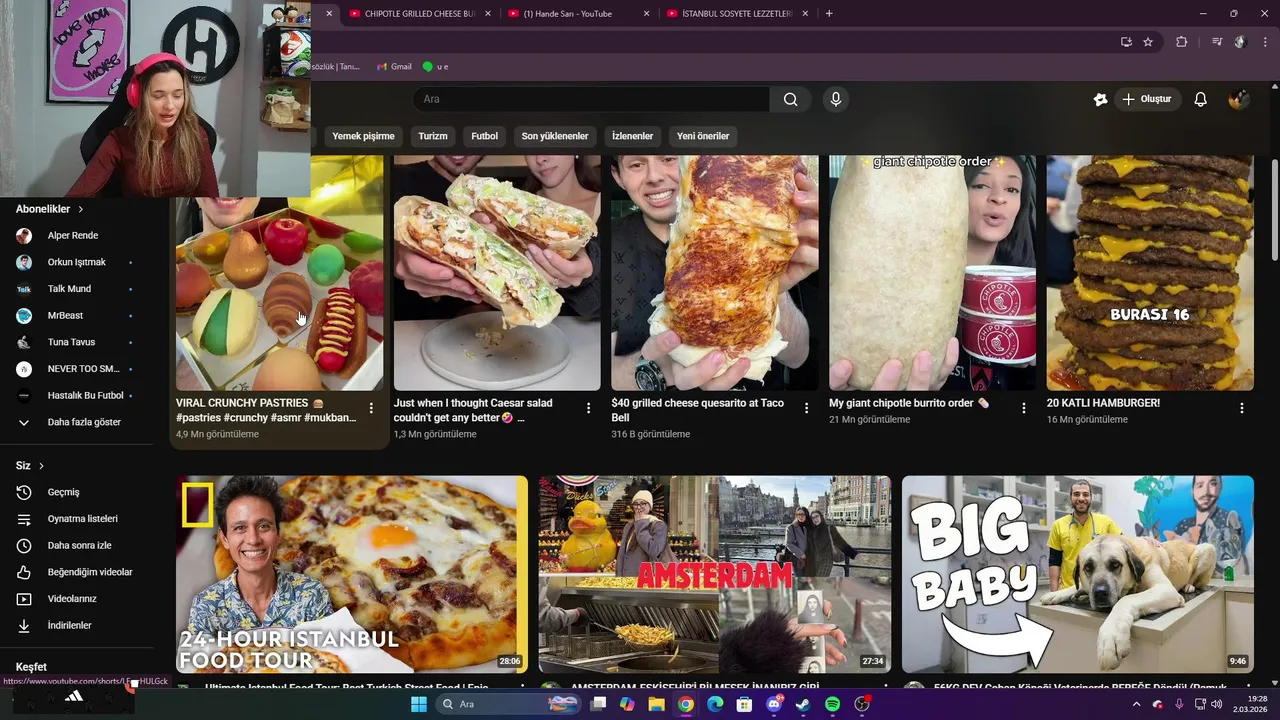Open Chrome profile avatar
The height and width of the screenshot is (720, 1280).
(1240, 42)
